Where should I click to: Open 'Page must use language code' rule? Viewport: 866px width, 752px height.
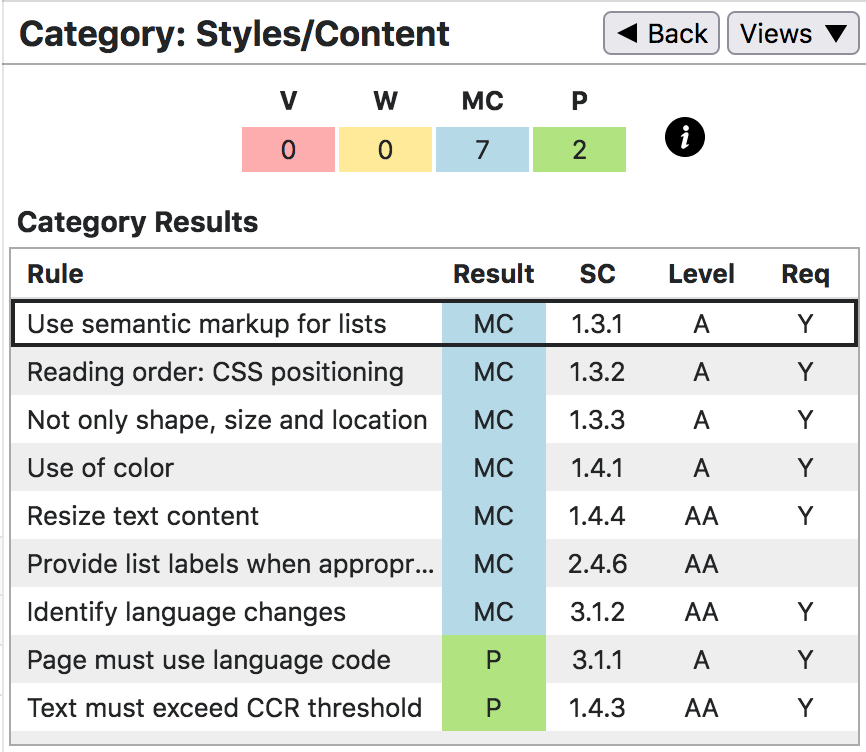click(x=208, y=660)
